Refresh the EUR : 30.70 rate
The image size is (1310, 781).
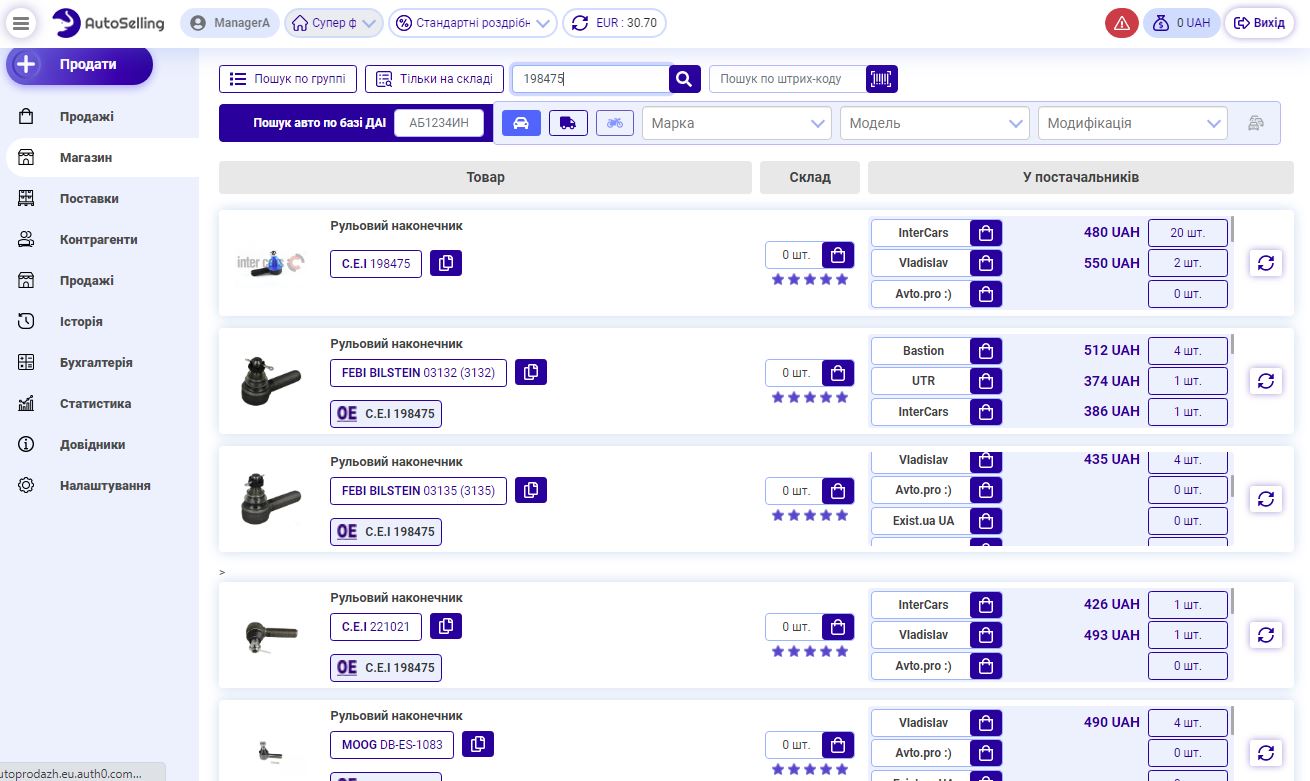click(x=614, y=23)
